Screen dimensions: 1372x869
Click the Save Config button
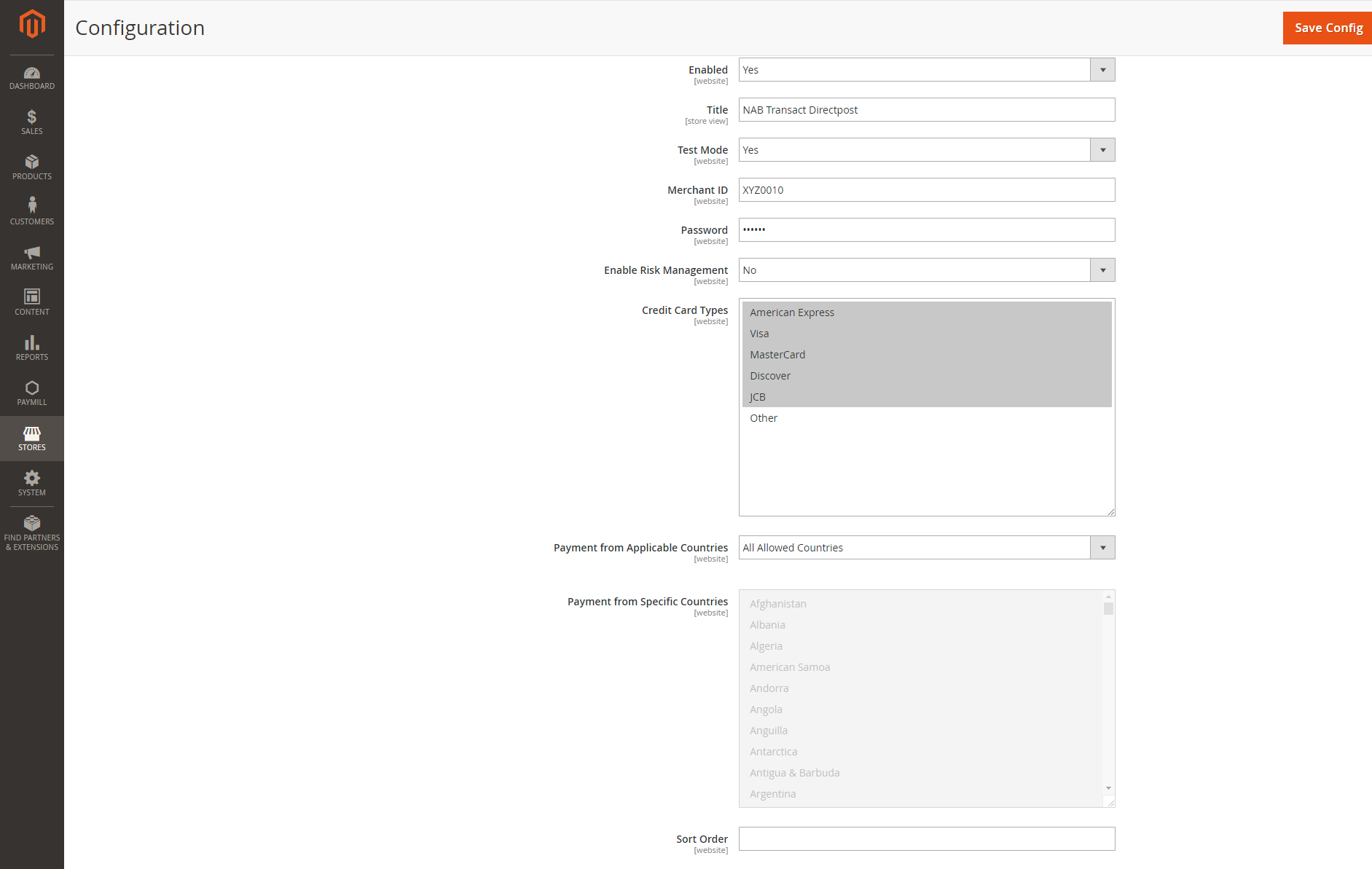[x=1328, y=28]
